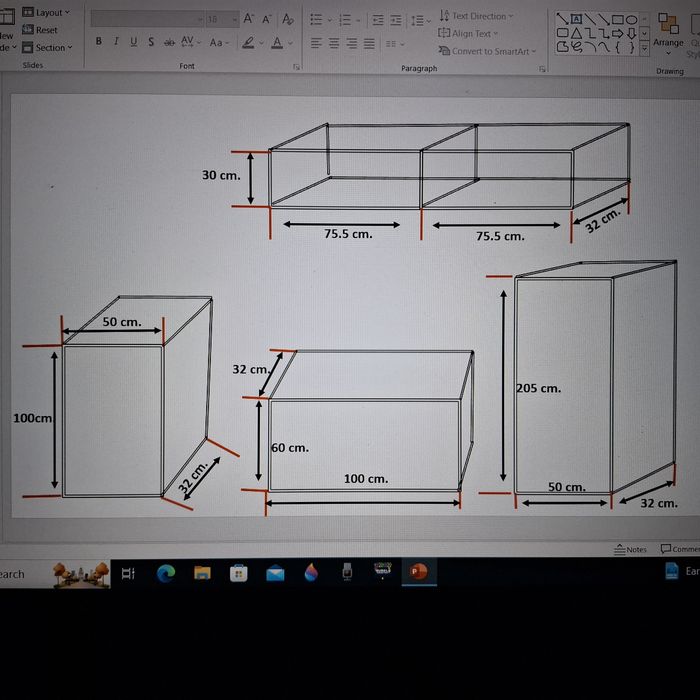Select the Text Box shape
Image resolution: width=700 pixels, height=700 pixels.
576,19
